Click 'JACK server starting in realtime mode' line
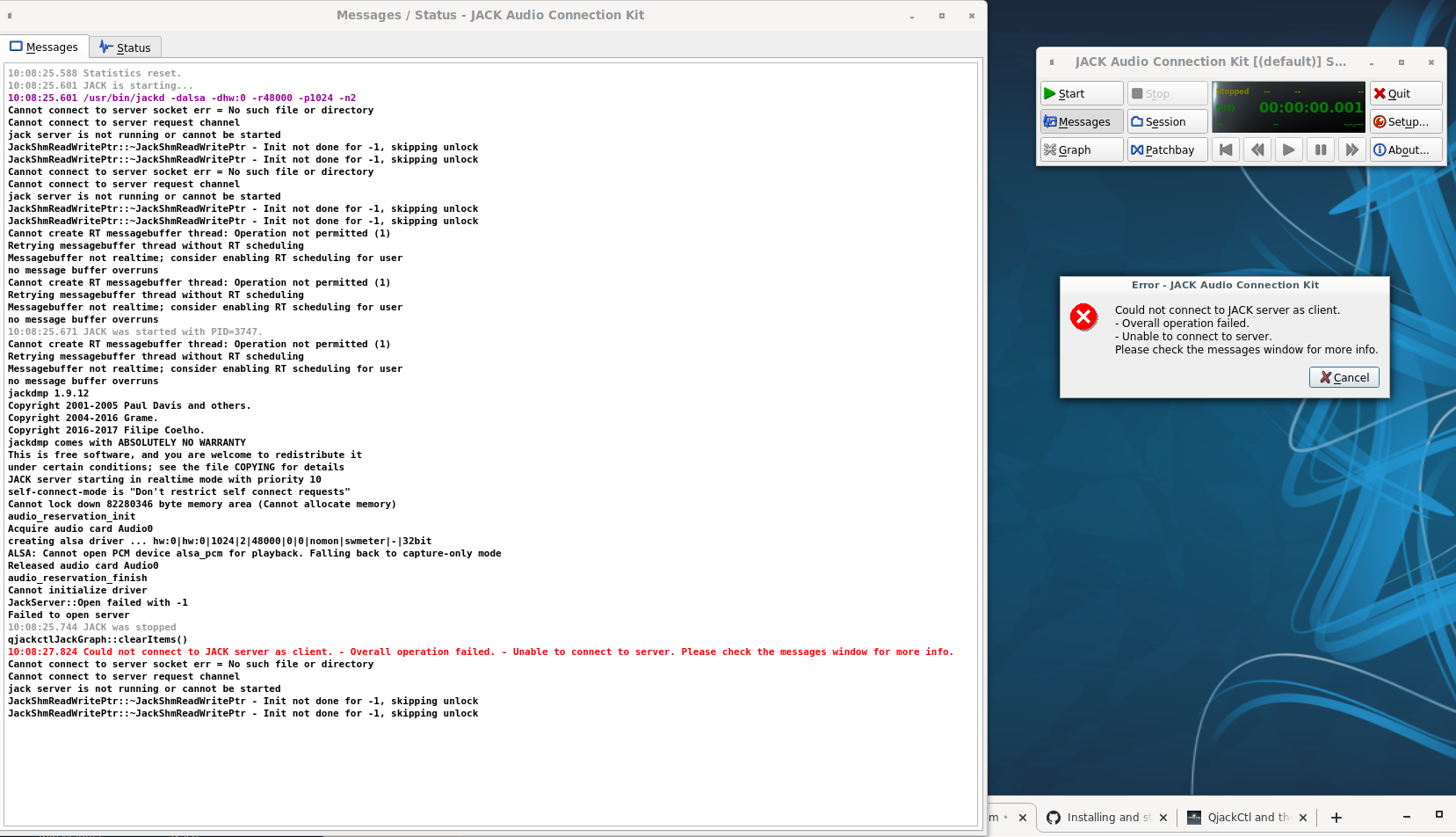Screen dimensions: 1456x837 pyautogui.click(x=165, y=479)
